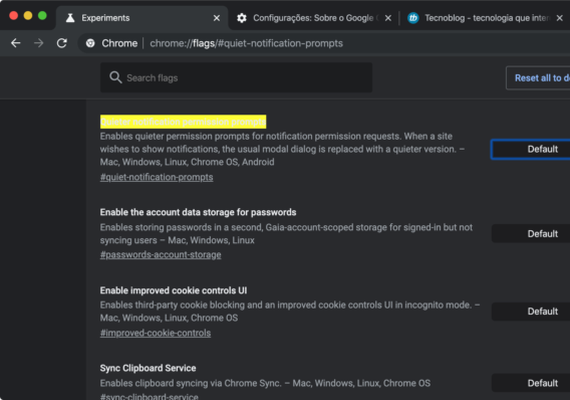The image size is (570, 400).
Task: Click the macOS yellow minimize button
Action: [28, 16]
